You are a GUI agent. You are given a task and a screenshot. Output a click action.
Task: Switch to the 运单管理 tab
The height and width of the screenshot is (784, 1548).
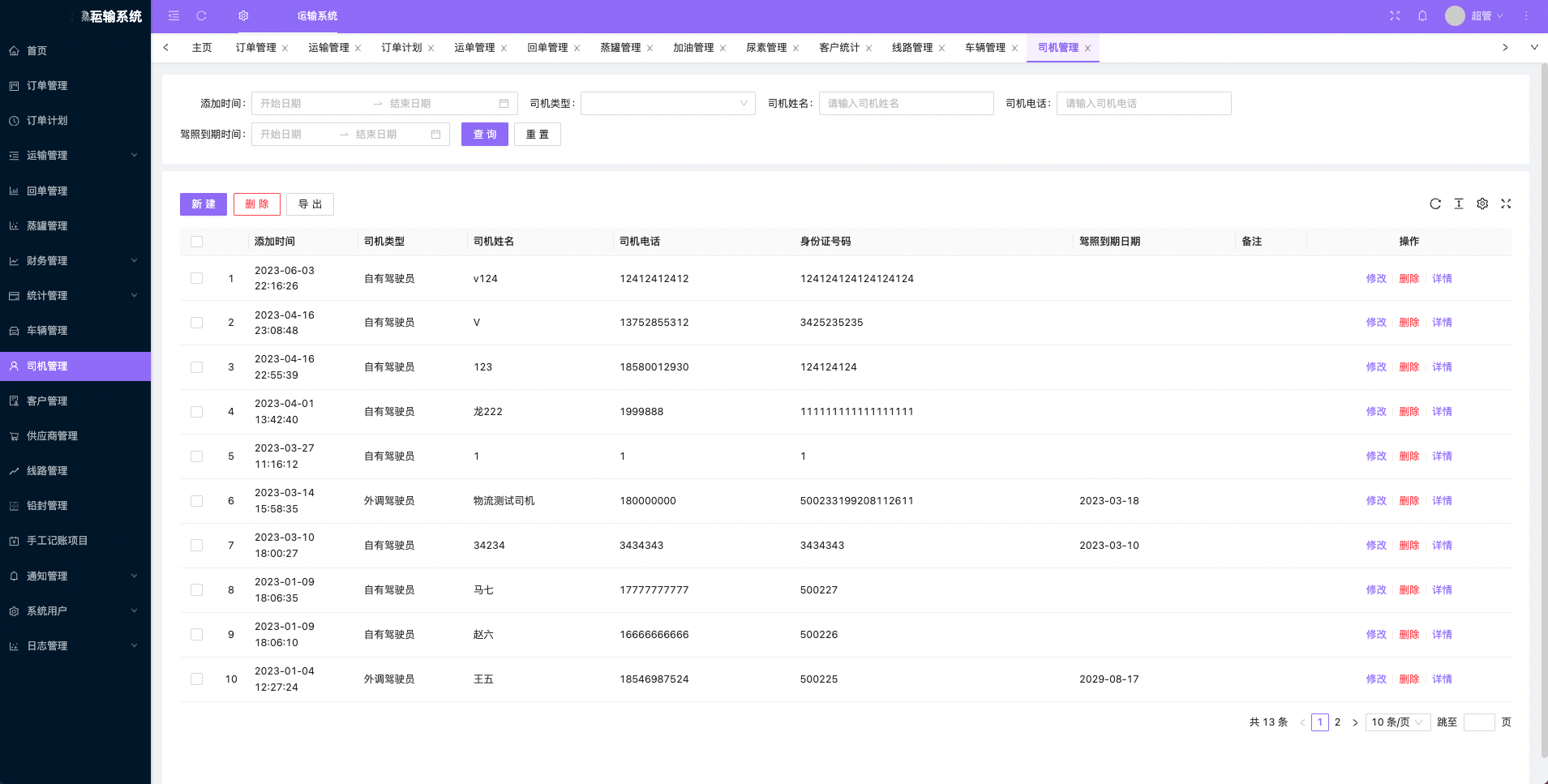[x=474, y=48]
